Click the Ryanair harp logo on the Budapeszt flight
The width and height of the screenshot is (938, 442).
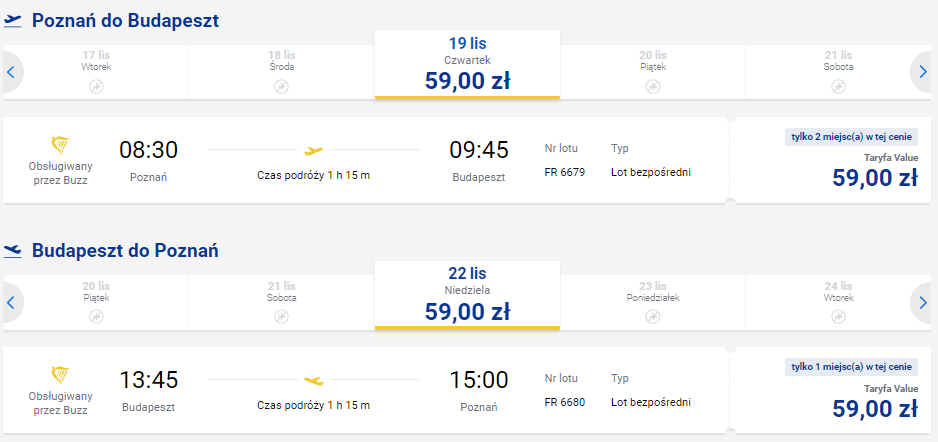click(60, 376)
